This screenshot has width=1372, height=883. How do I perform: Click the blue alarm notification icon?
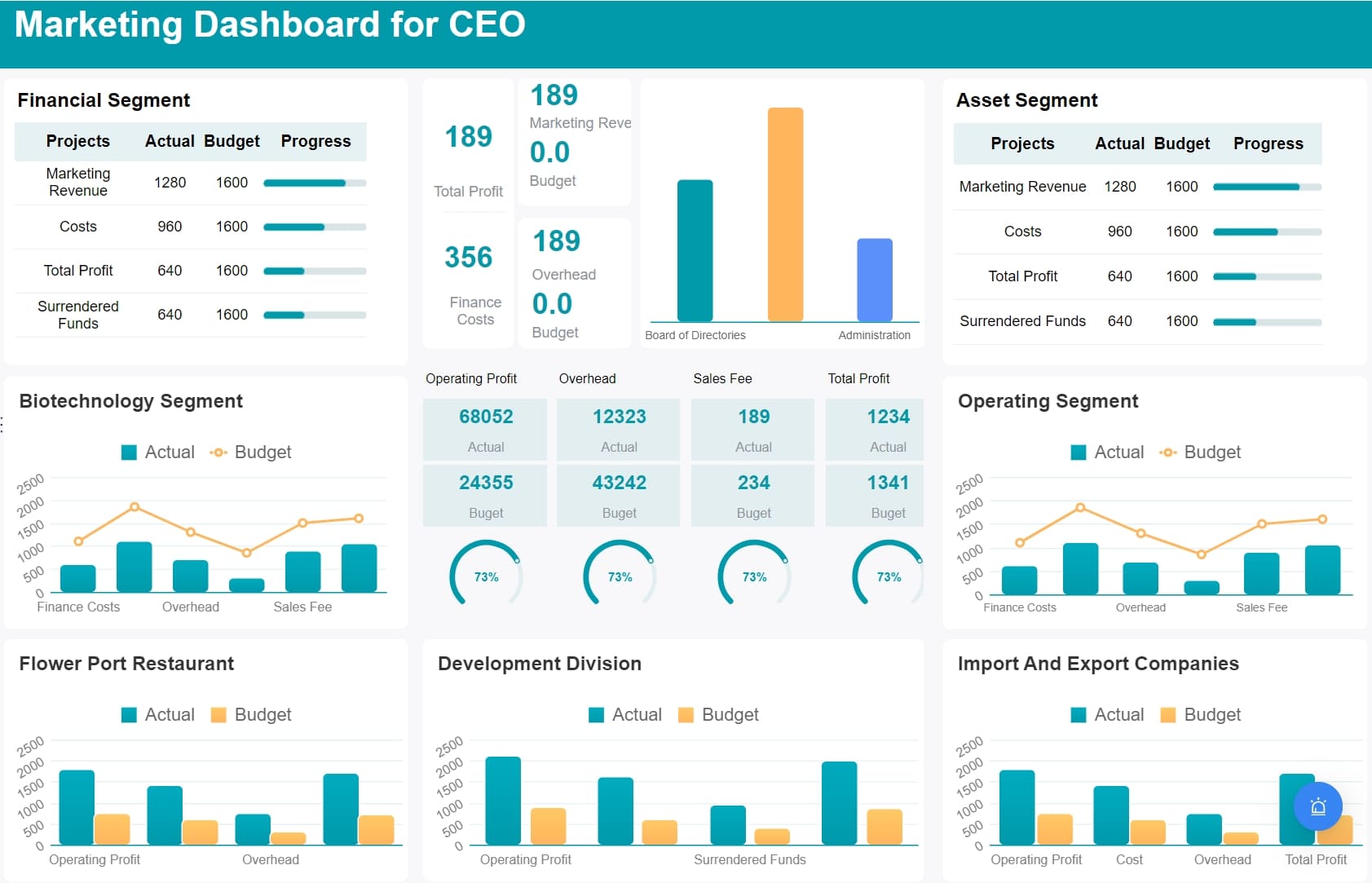point(1317,806)
